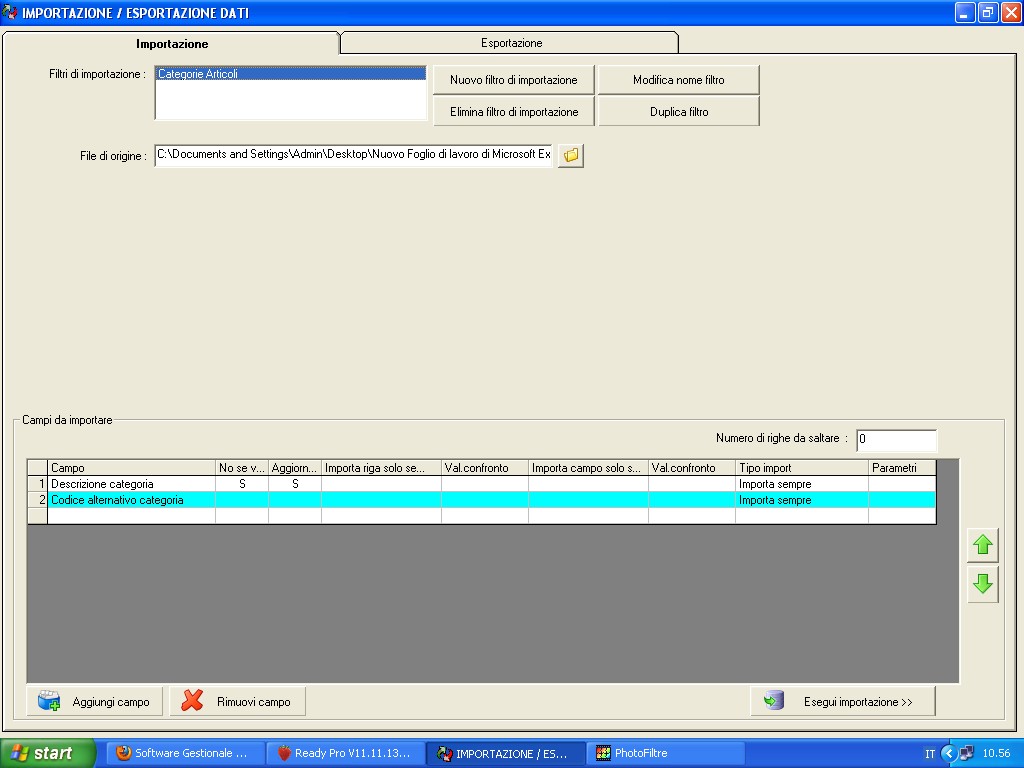Click the S value under No se v... column
Viewport: 1024px width, 768px height.
242,484
